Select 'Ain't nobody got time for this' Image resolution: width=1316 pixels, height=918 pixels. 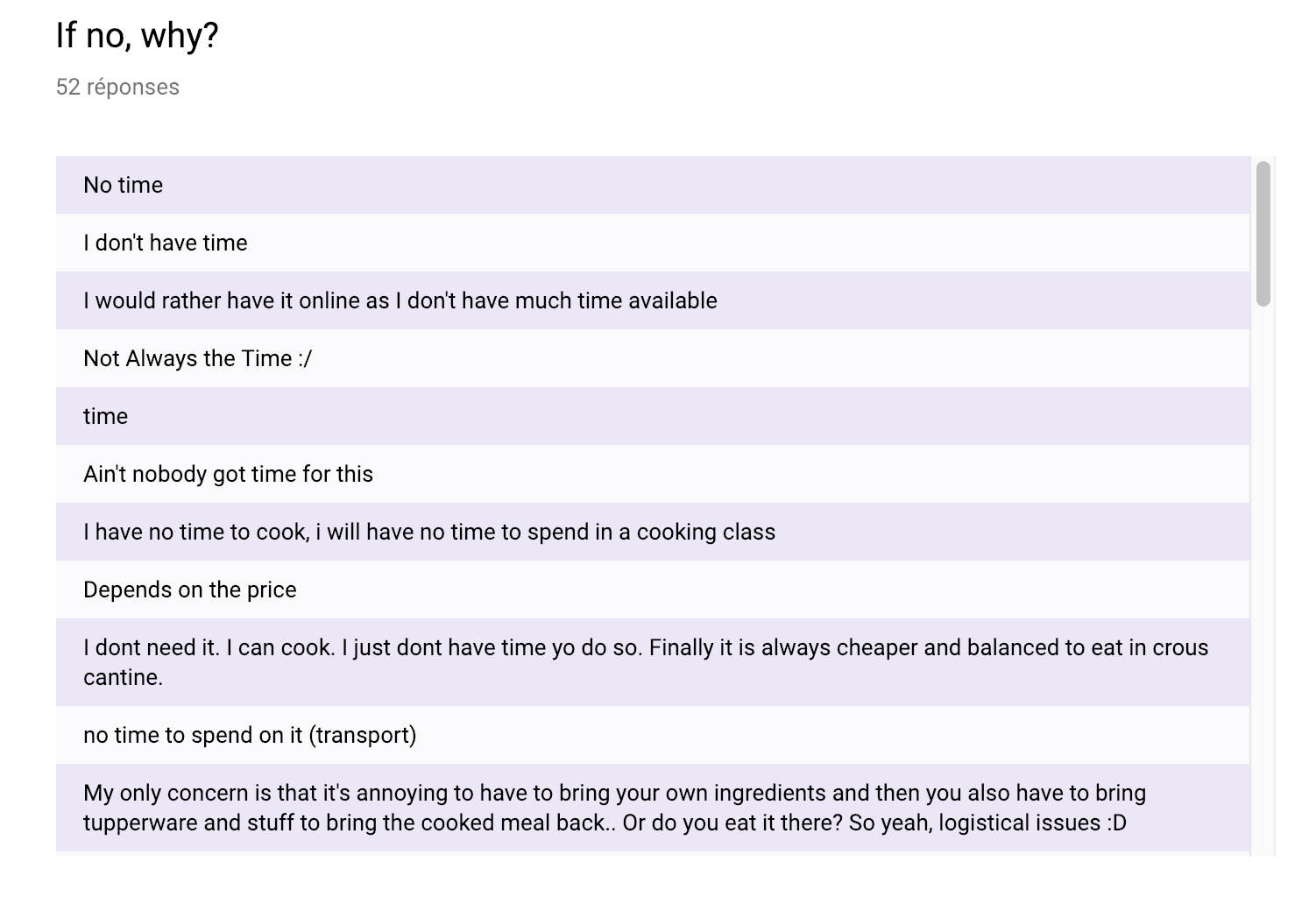[x=653, y=474]
